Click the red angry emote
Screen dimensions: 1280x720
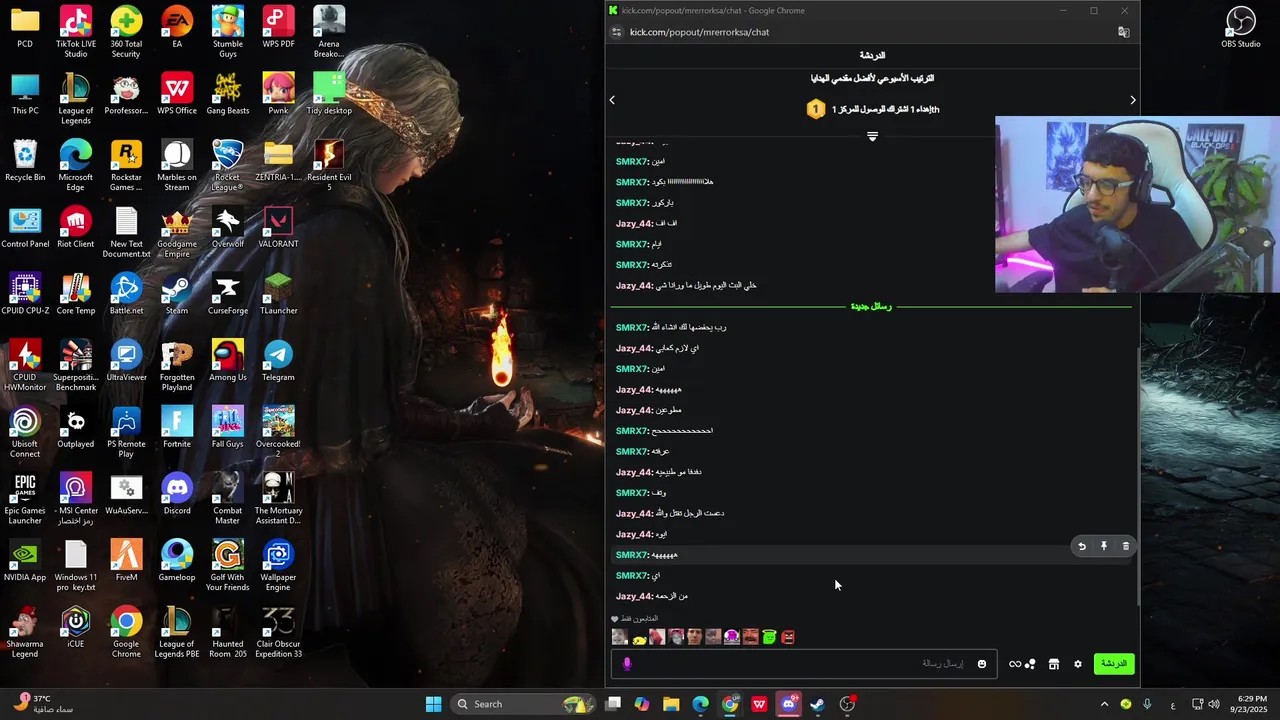point(788,637)
